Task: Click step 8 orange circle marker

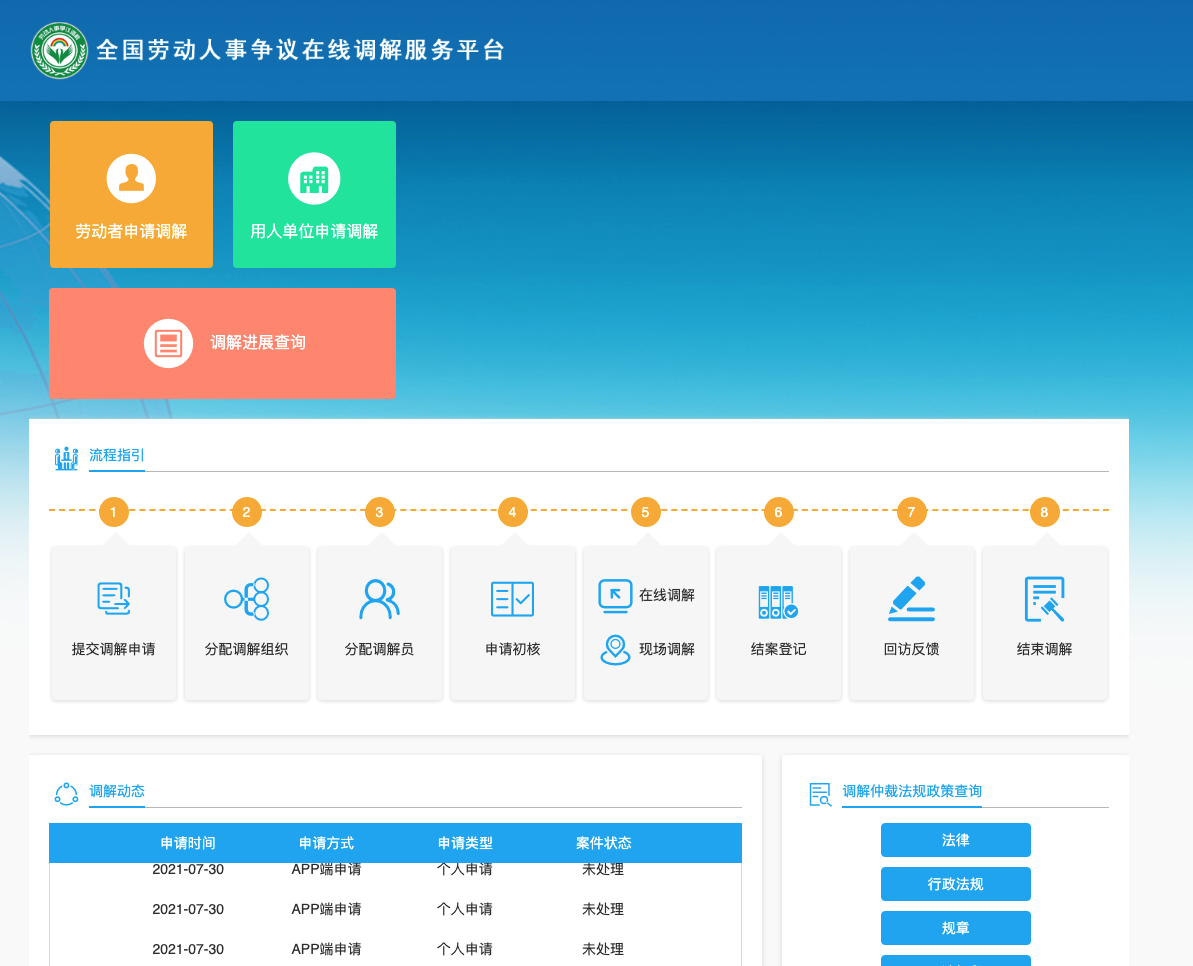Action: tap(1044, 512)
